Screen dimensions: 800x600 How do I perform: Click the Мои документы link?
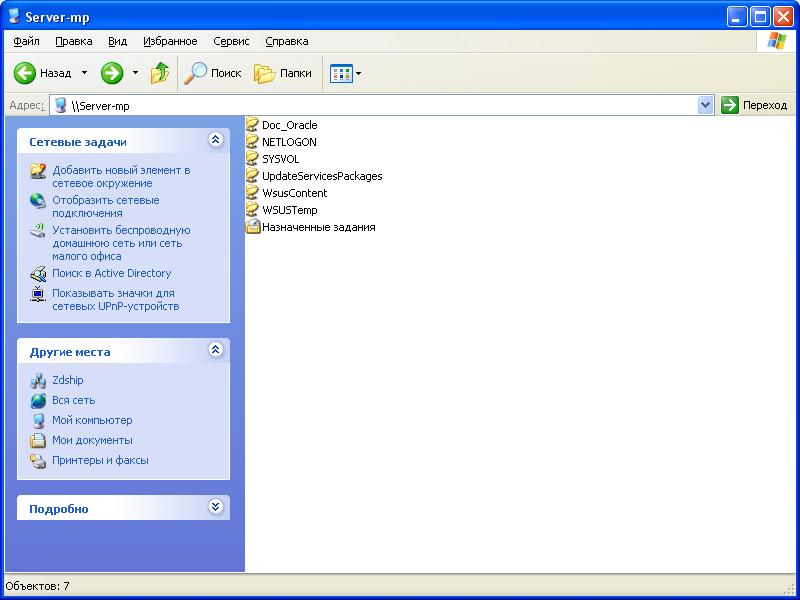(x=92, y=440)
